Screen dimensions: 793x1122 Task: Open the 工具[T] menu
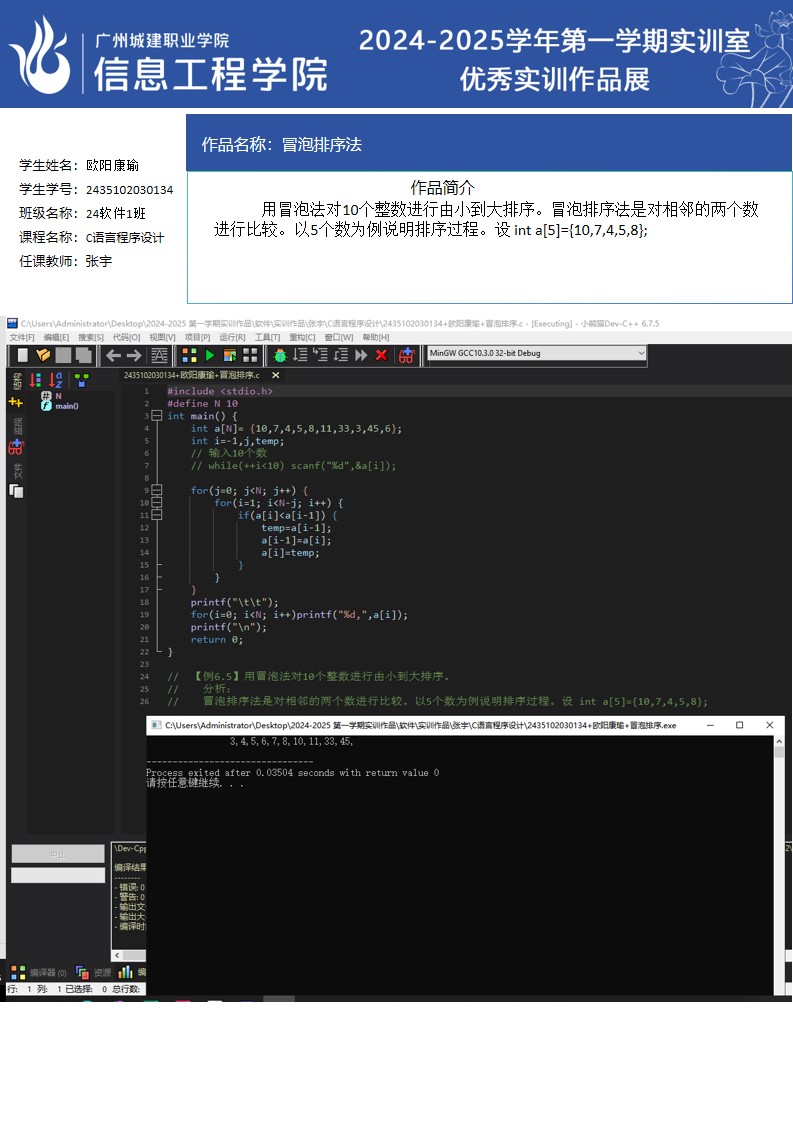(x=267, y=337)
